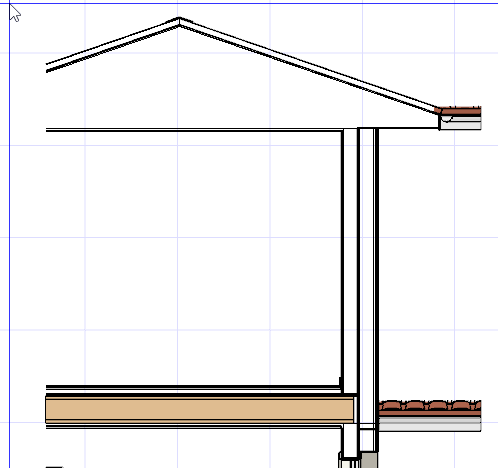Select the ceiling lining under the timber beam
The height and width of the screenshot is (468, 498).
(193, 426)
